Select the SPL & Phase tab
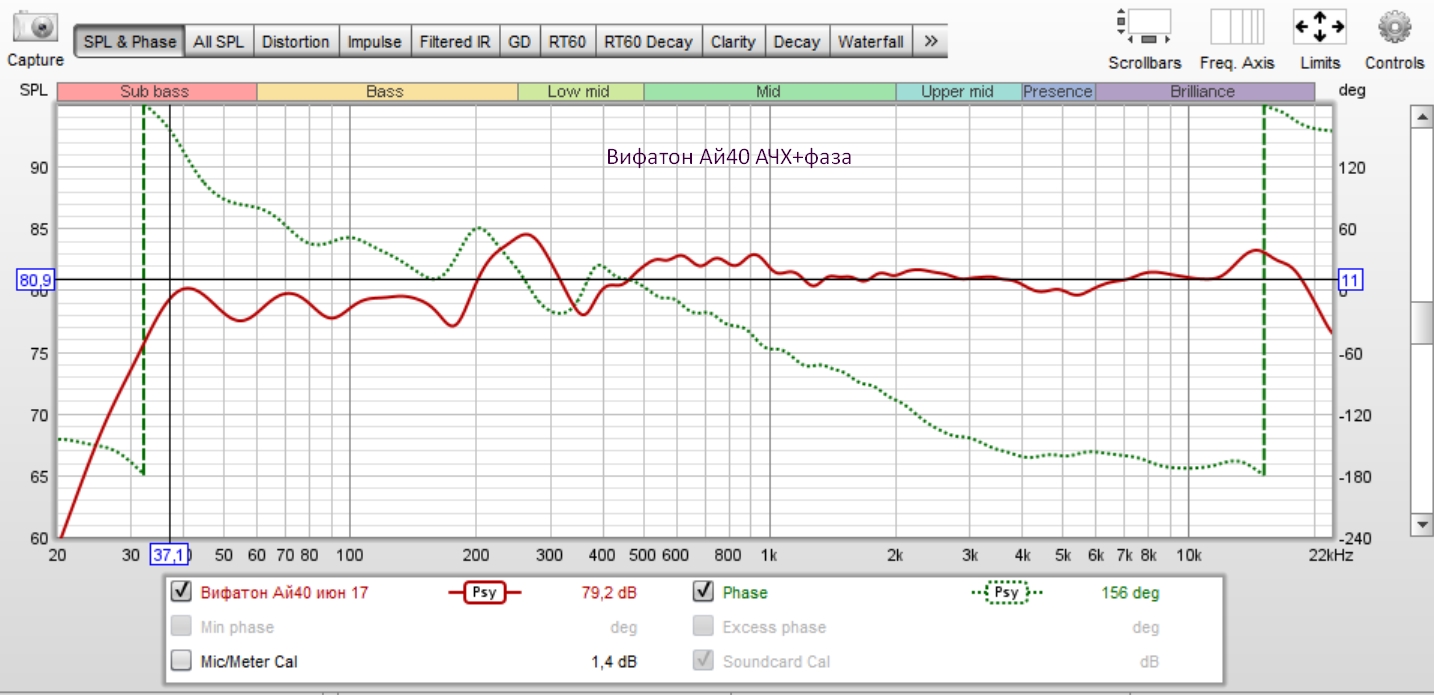This screenshot has height=695, width=1434. (130, 41)
